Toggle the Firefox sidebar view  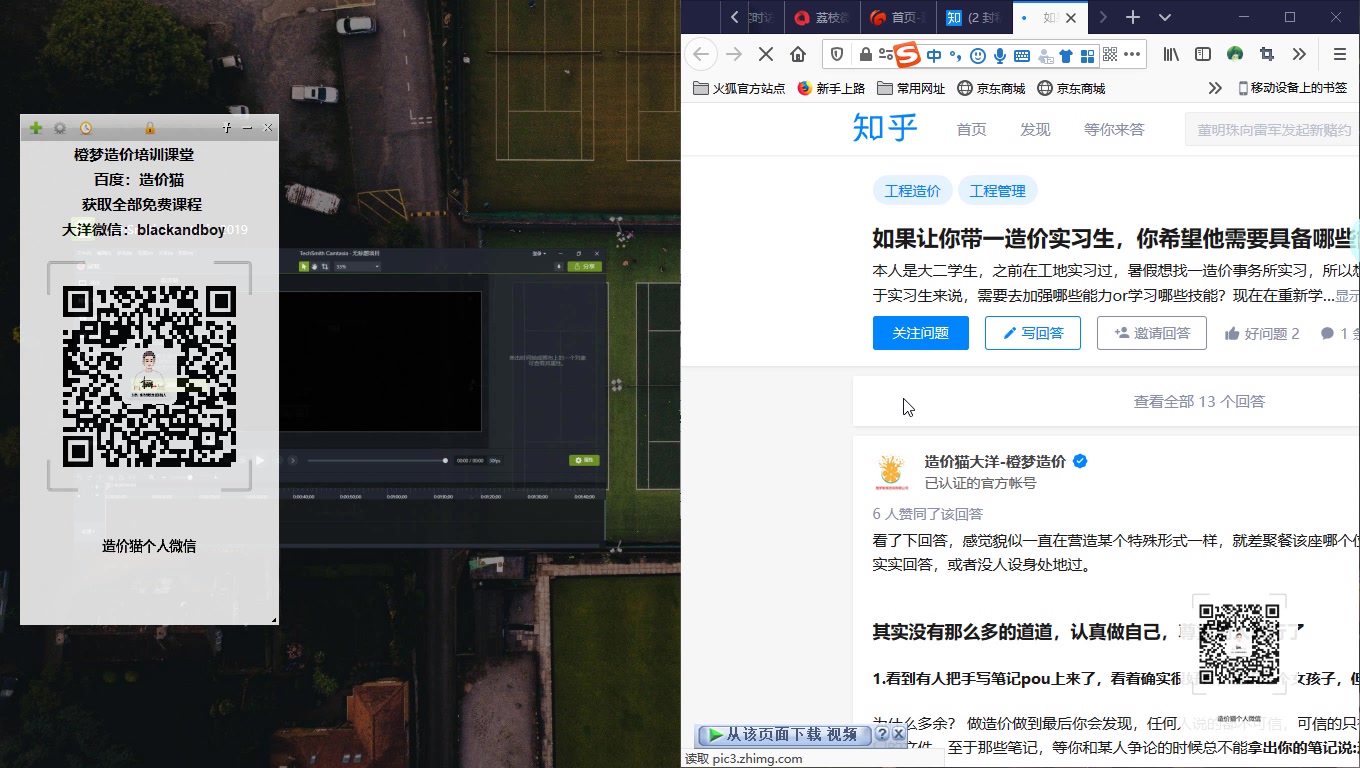click(x=1203, y=54)
